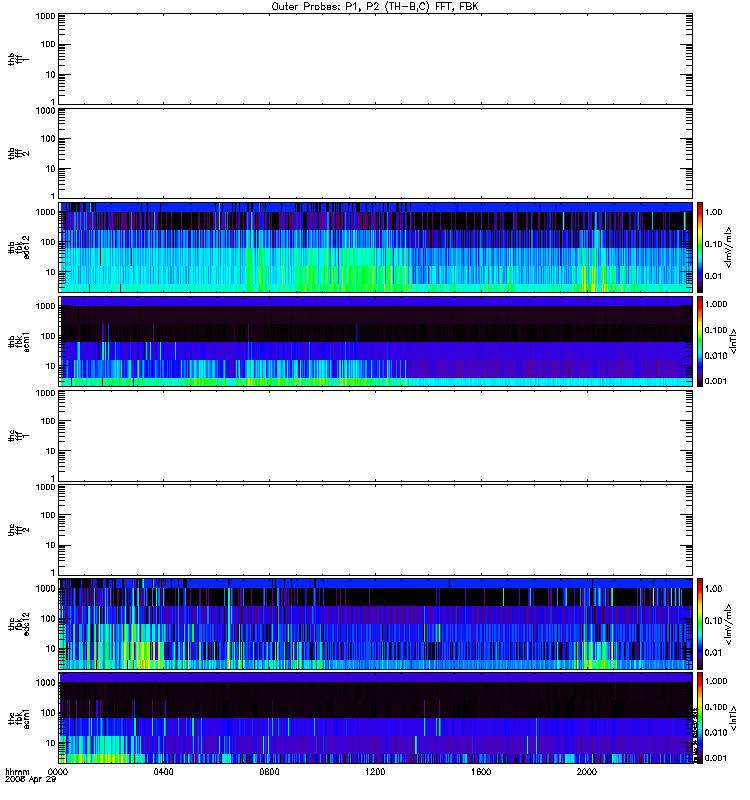Click the '100' y-tick of the top thb panel
The image size is (750, 800).
(x=48, y=44)
